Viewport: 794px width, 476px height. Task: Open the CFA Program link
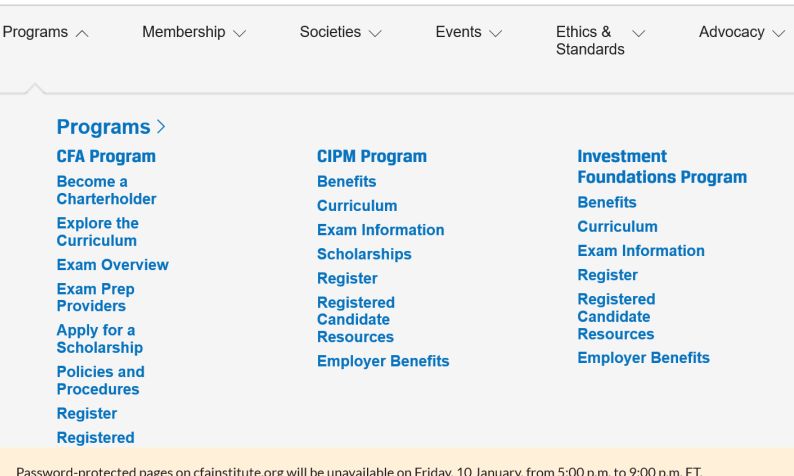click(106, 156)
